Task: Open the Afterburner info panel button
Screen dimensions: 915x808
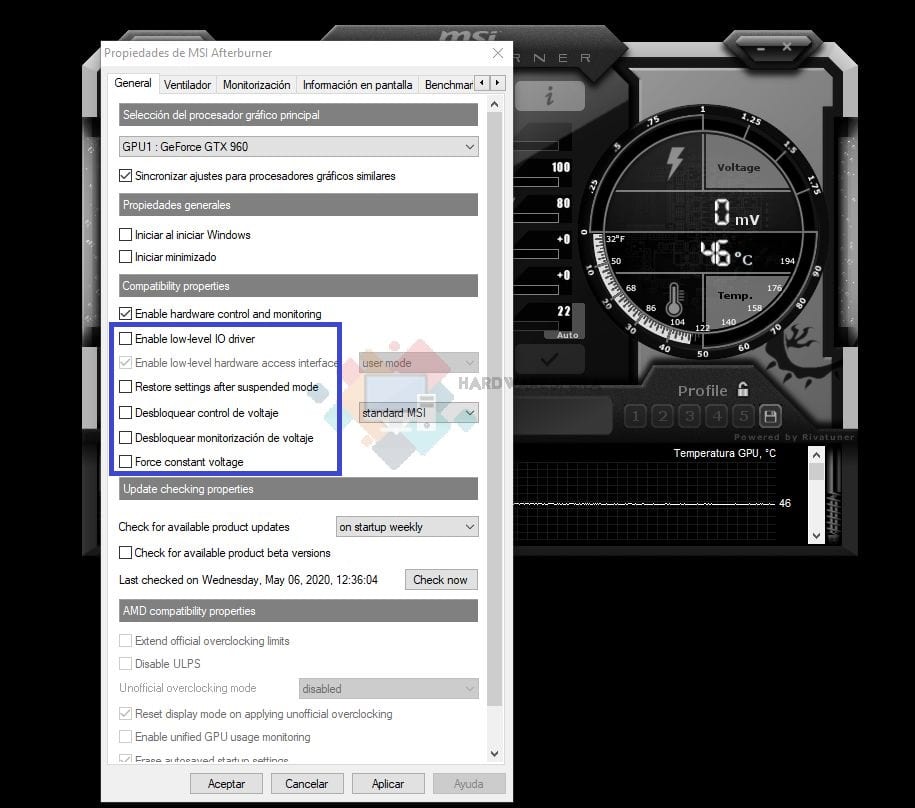Action: click(550, 95)
